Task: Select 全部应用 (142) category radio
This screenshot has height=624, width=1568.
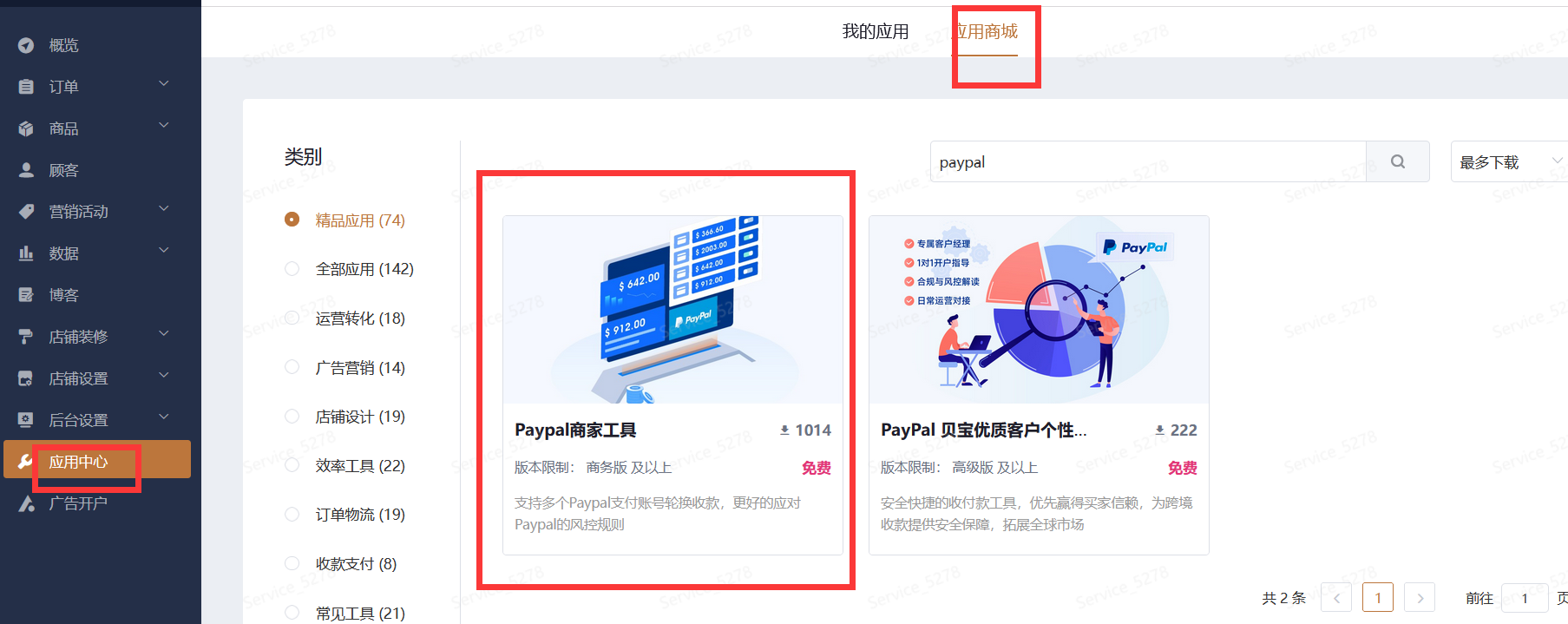Action: 292,269
